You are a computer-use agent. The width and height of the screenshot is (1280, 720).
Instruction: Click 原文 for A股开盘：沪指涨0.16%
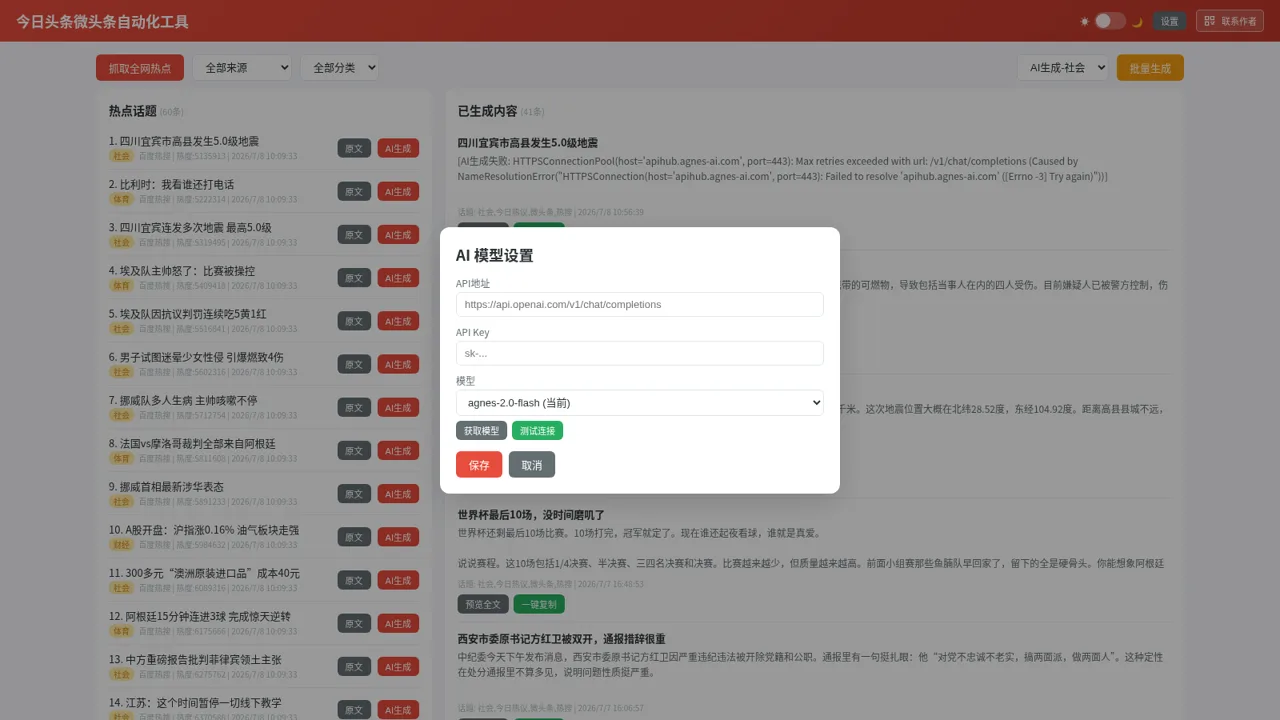354,537
